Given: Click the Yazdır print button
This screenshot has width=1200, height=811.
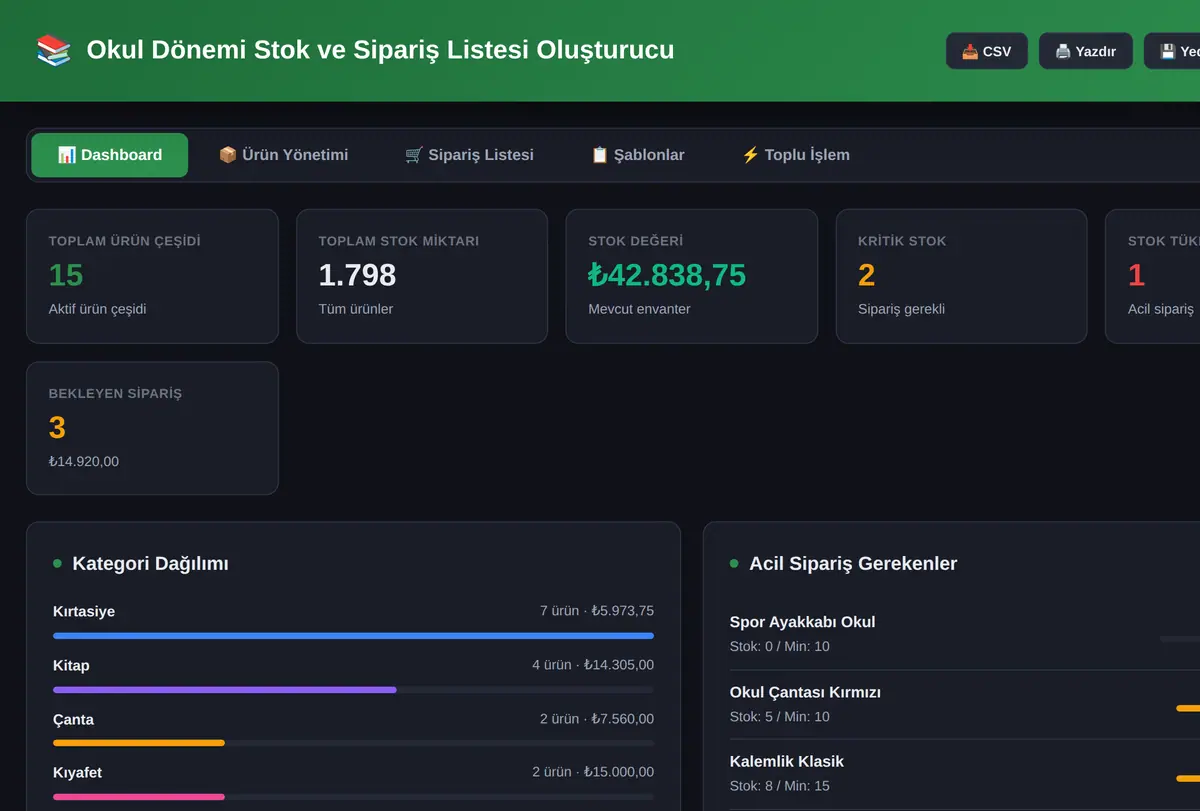Looking at the screenshot, I should click(x=1085, y=51).
